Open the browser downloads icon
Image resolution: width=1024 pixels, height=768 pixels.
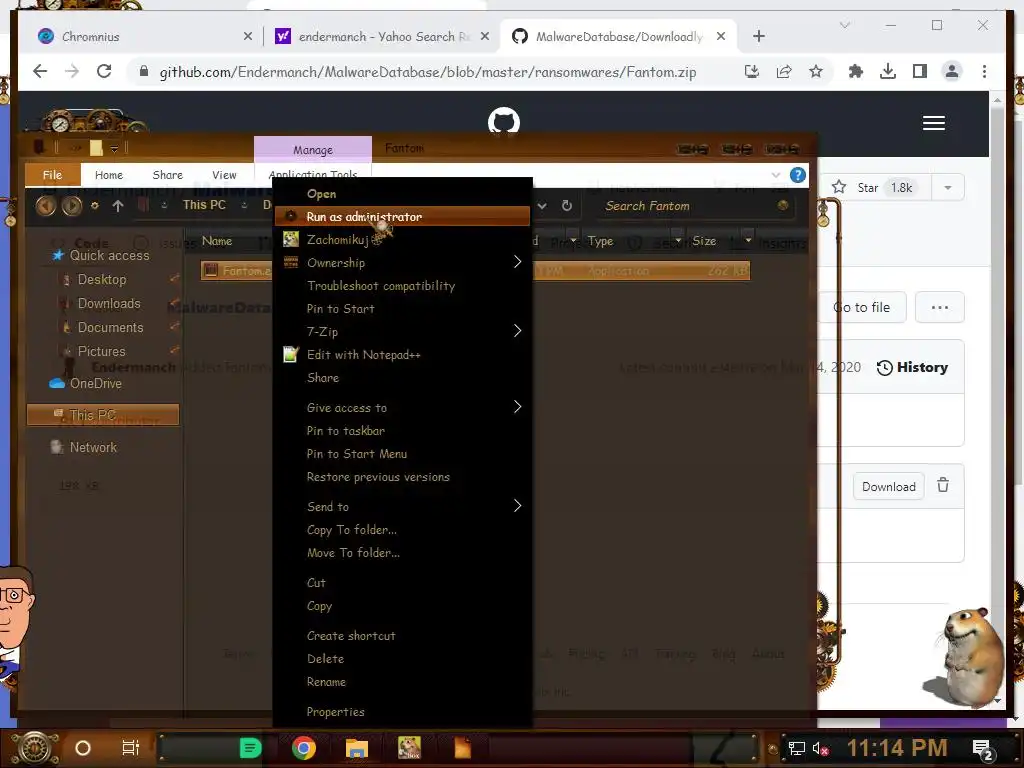[888, 72]
